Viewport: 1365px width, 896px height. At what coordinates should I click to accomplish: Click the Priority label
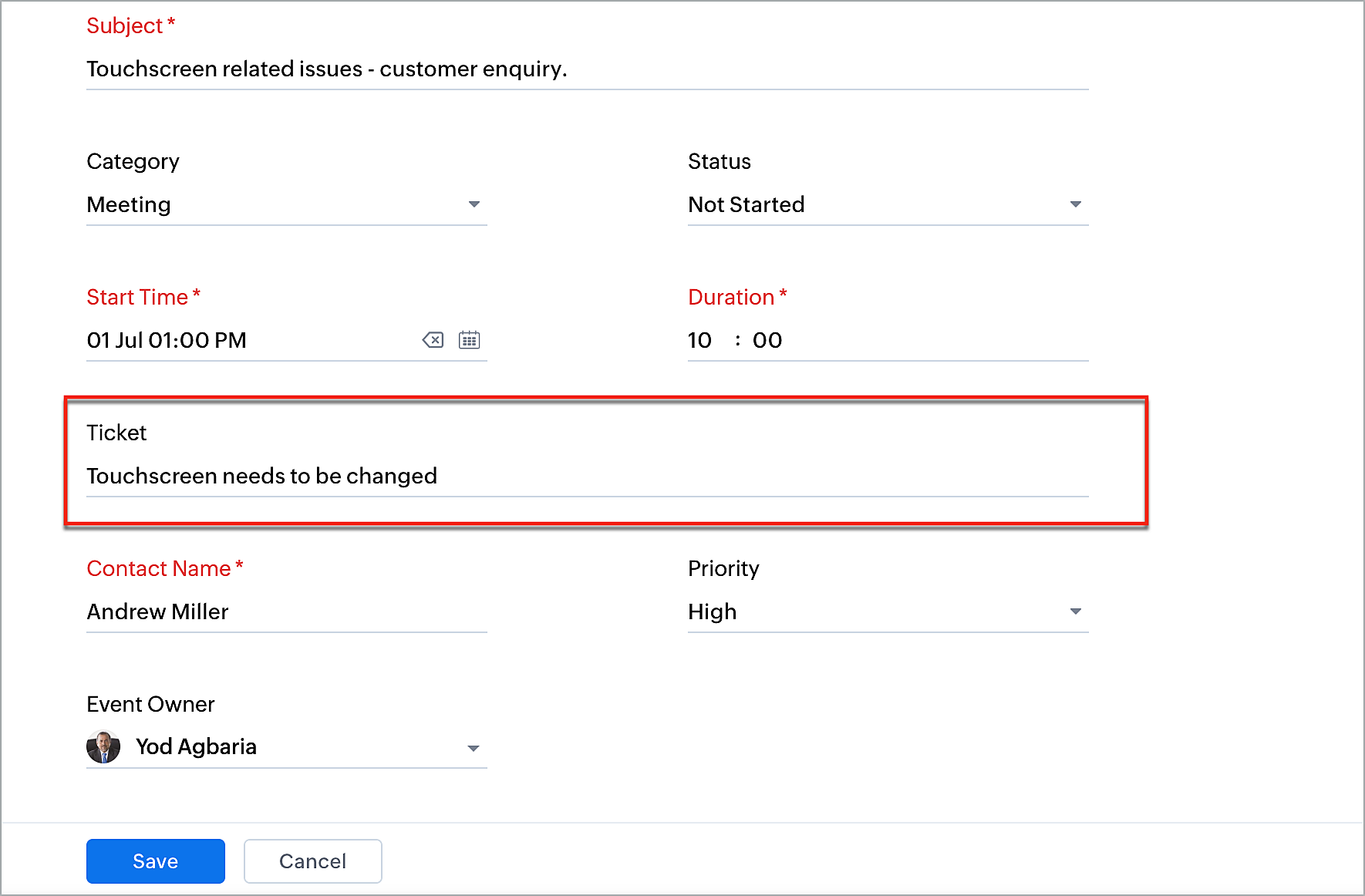[723, 568]
